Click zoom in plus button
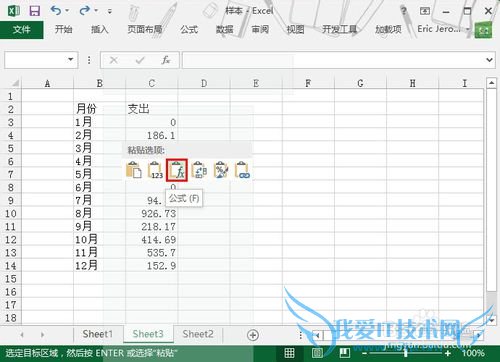This screenshot has width=500, height=362. (448, 353)
